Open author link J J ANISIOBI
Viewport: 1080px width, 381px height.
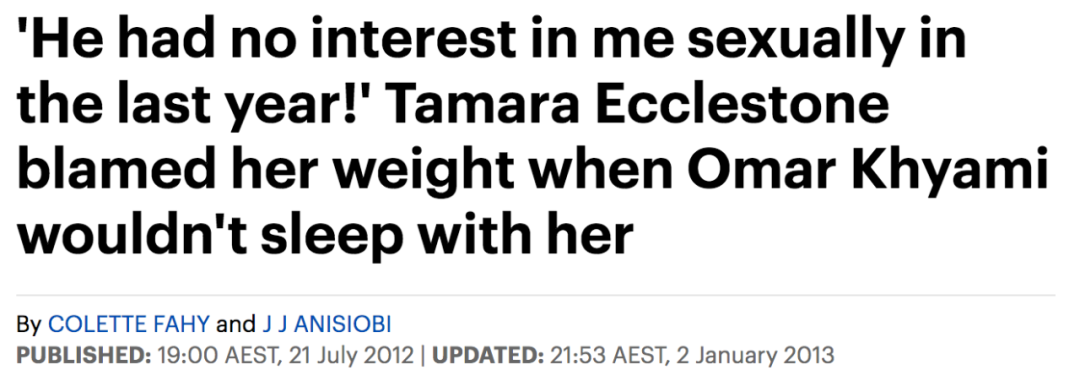(x=326, y=324)
